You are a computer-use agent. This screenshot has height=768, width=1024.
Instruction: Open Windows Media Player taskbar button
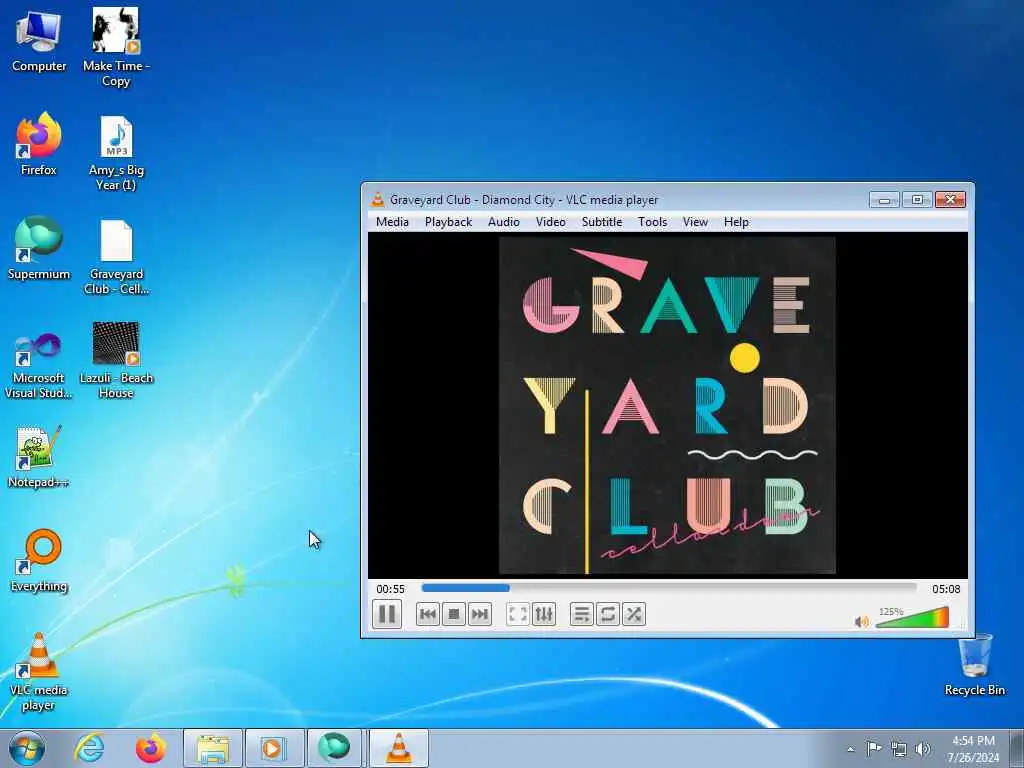274,748
